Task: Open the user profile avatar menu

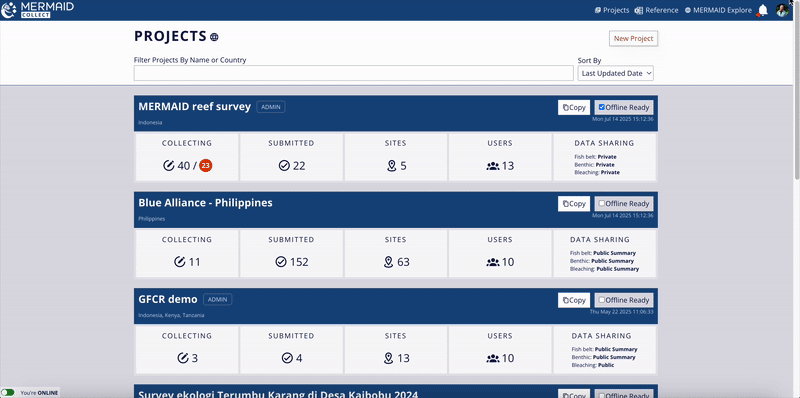Action: coord(782,10)
